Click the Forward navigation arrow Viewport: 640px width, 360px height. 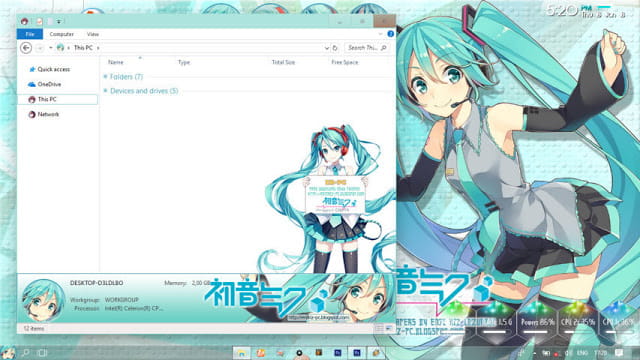tap(40, 48)
